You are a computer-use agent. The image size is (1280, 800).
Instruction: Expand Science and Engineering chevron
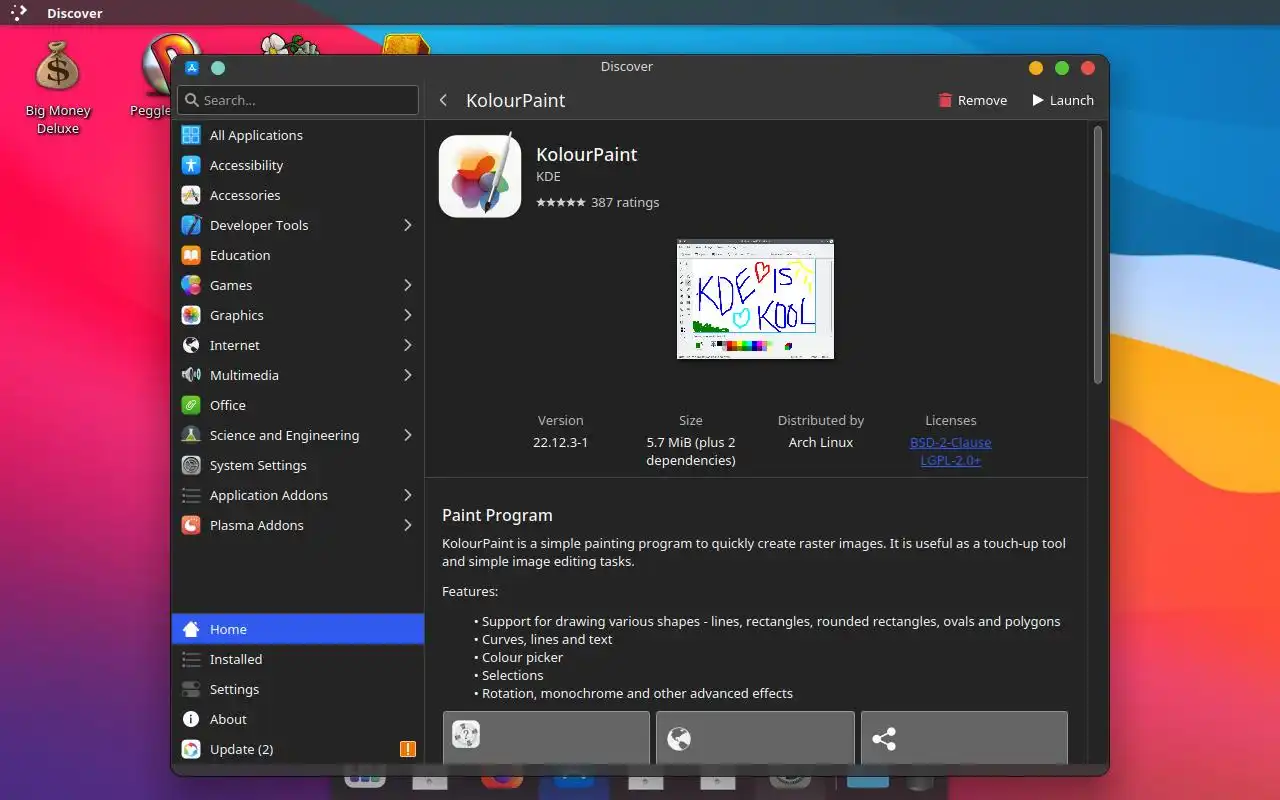(x=407, y=435)
